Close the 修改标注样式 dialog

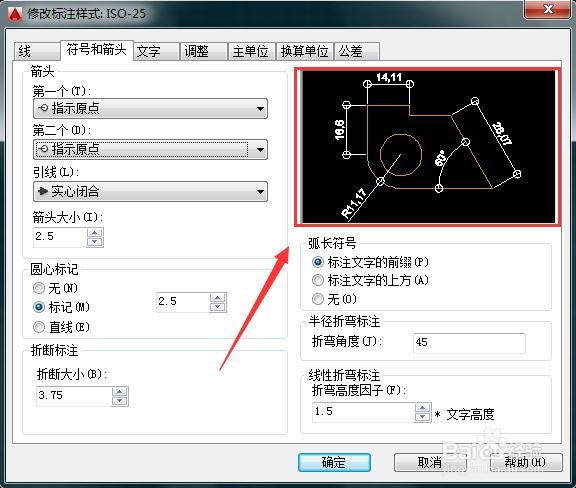tap(548, 9)
